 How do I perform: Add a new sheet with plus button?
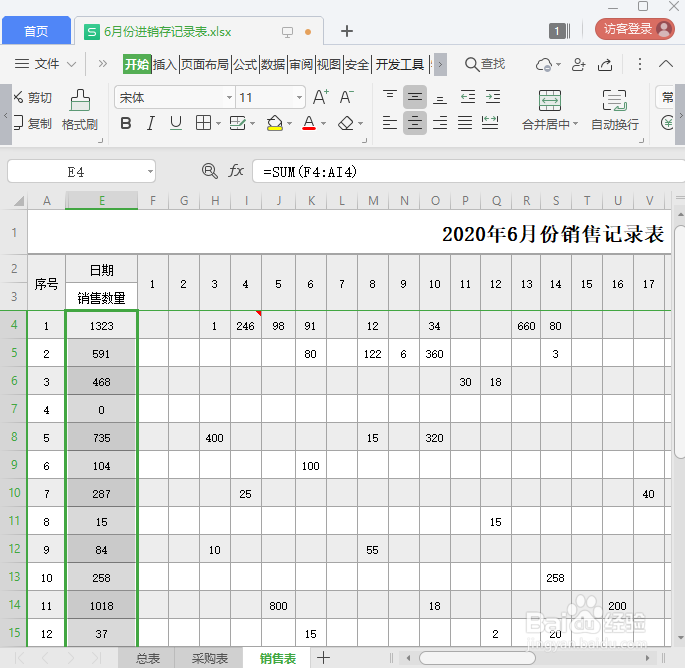[324, 658]
